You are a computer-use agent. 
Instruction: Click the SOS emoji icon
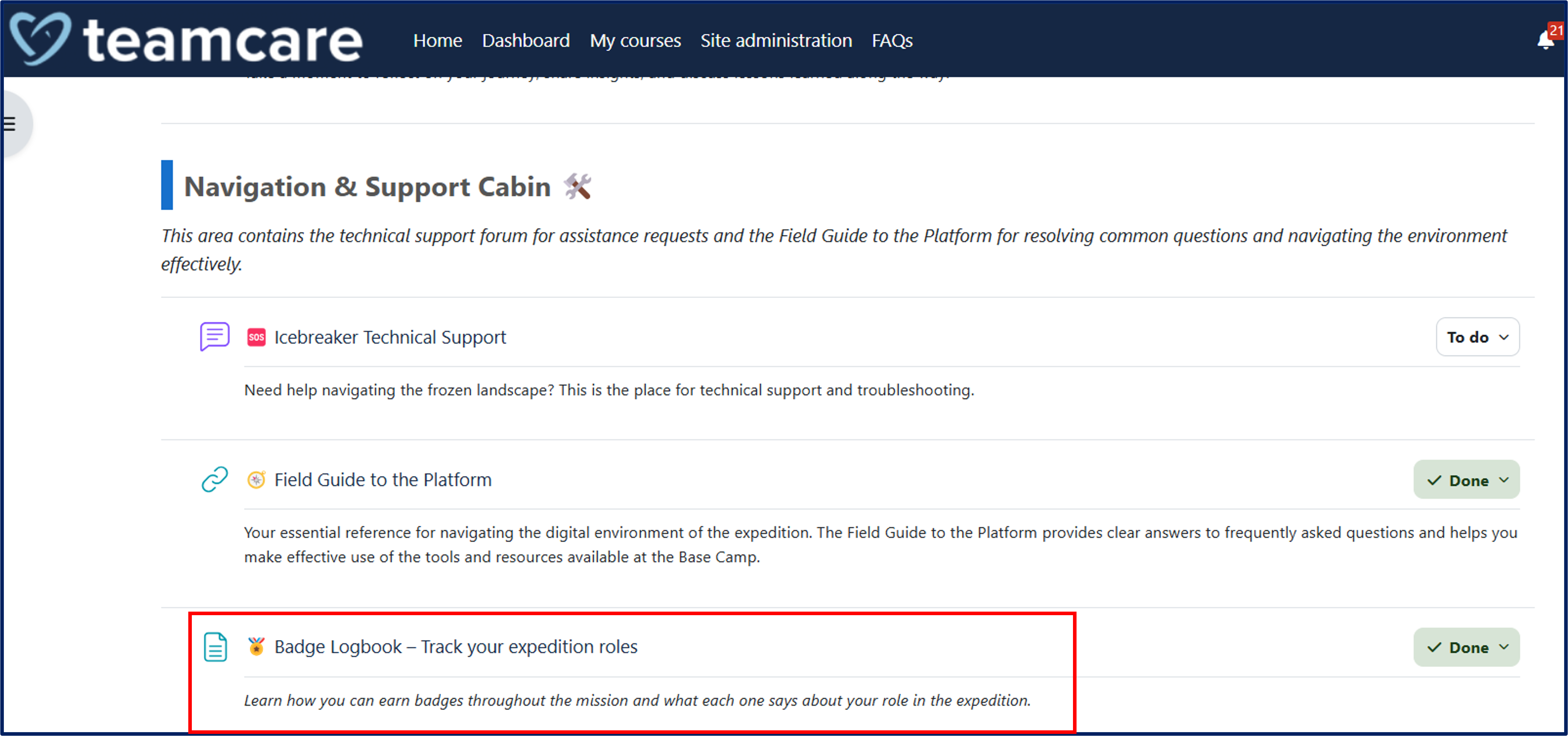(x=256, y=337)
